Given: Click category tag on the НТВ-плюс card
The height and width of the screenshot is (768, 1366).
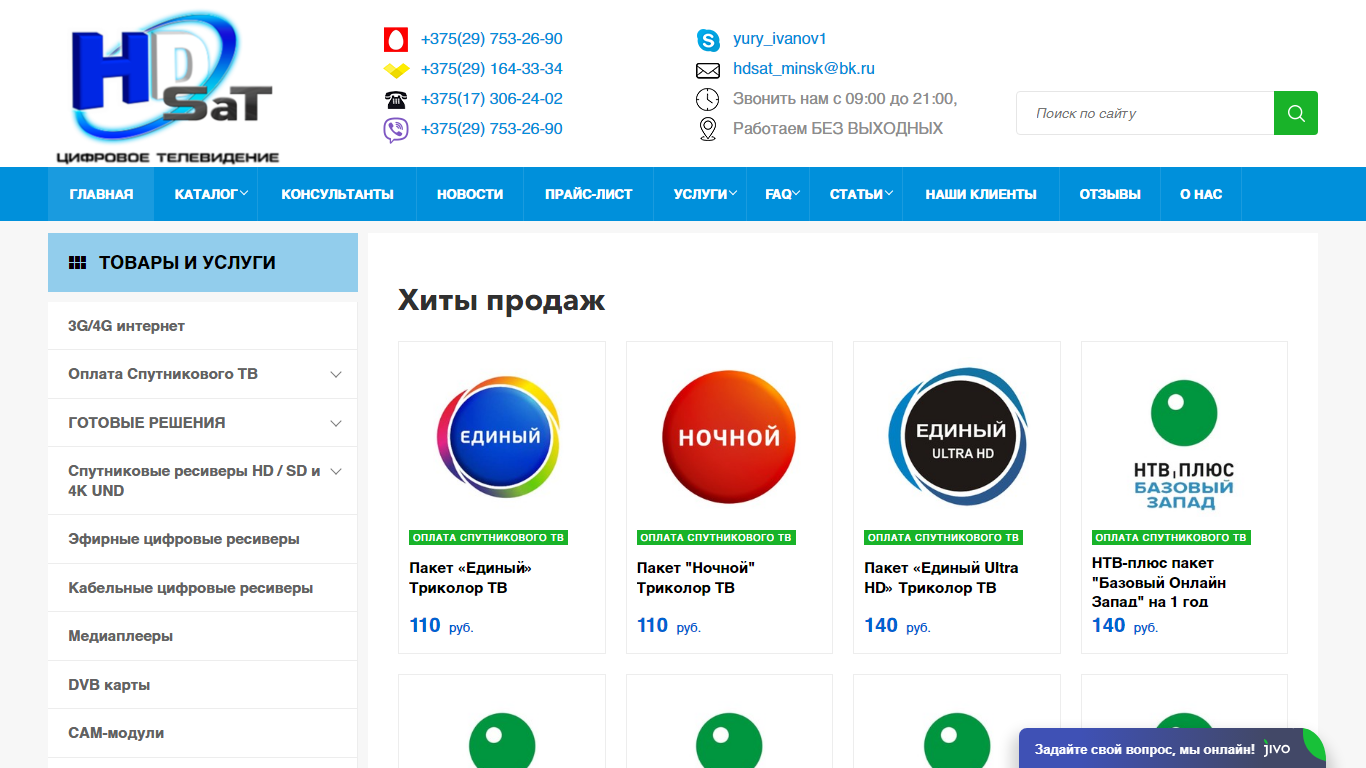Looking at the screenshot, I should (x=1171, y=537).
